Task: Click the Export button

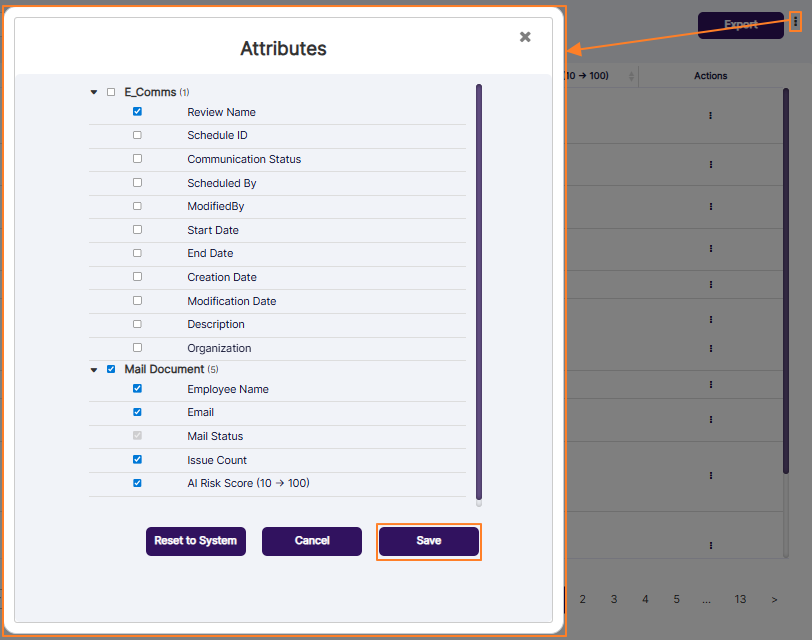Action: click(740, 24)
